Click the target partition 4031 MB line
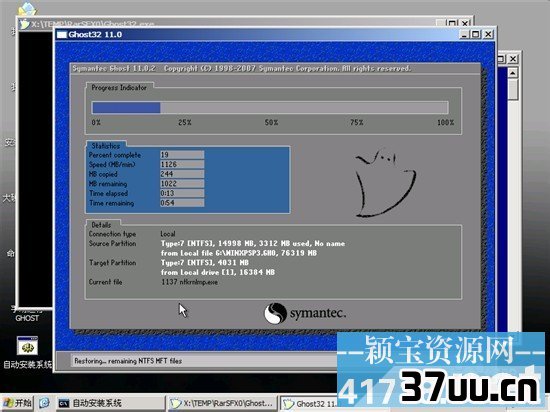 (204, 262)
